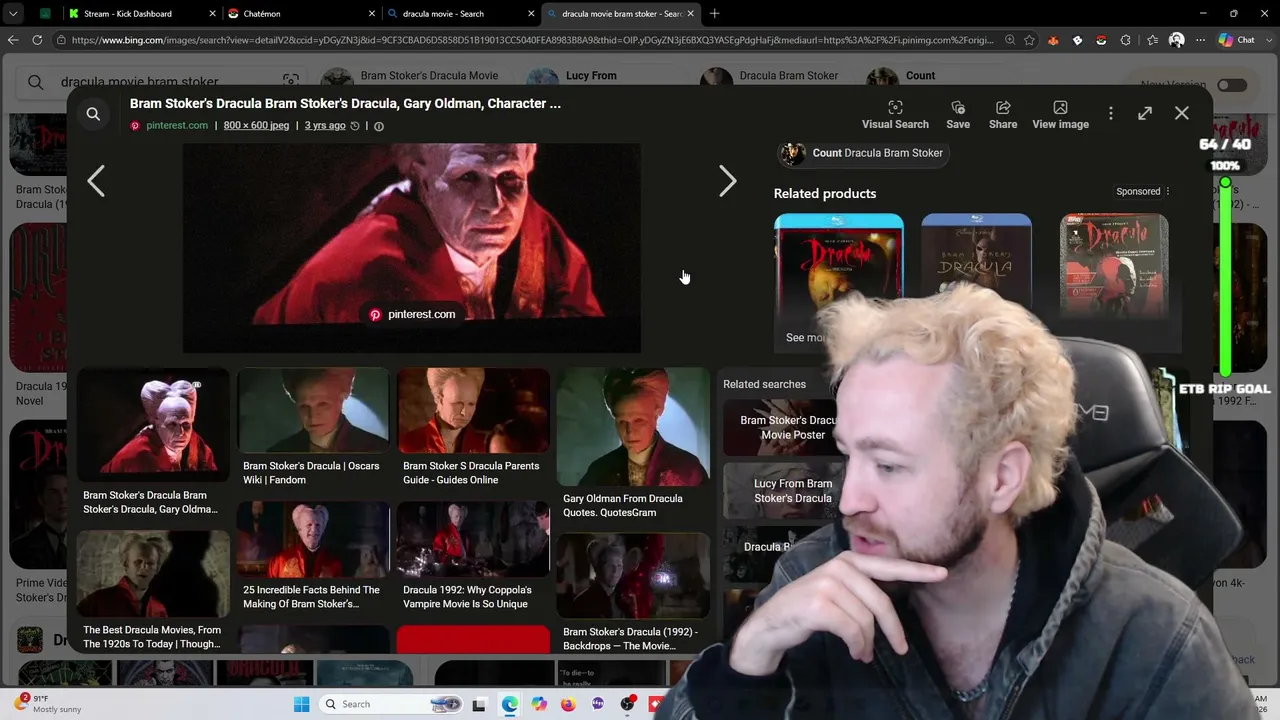Open Copilot from the taskbar
1280x720 pixels.
coord(540,704)
